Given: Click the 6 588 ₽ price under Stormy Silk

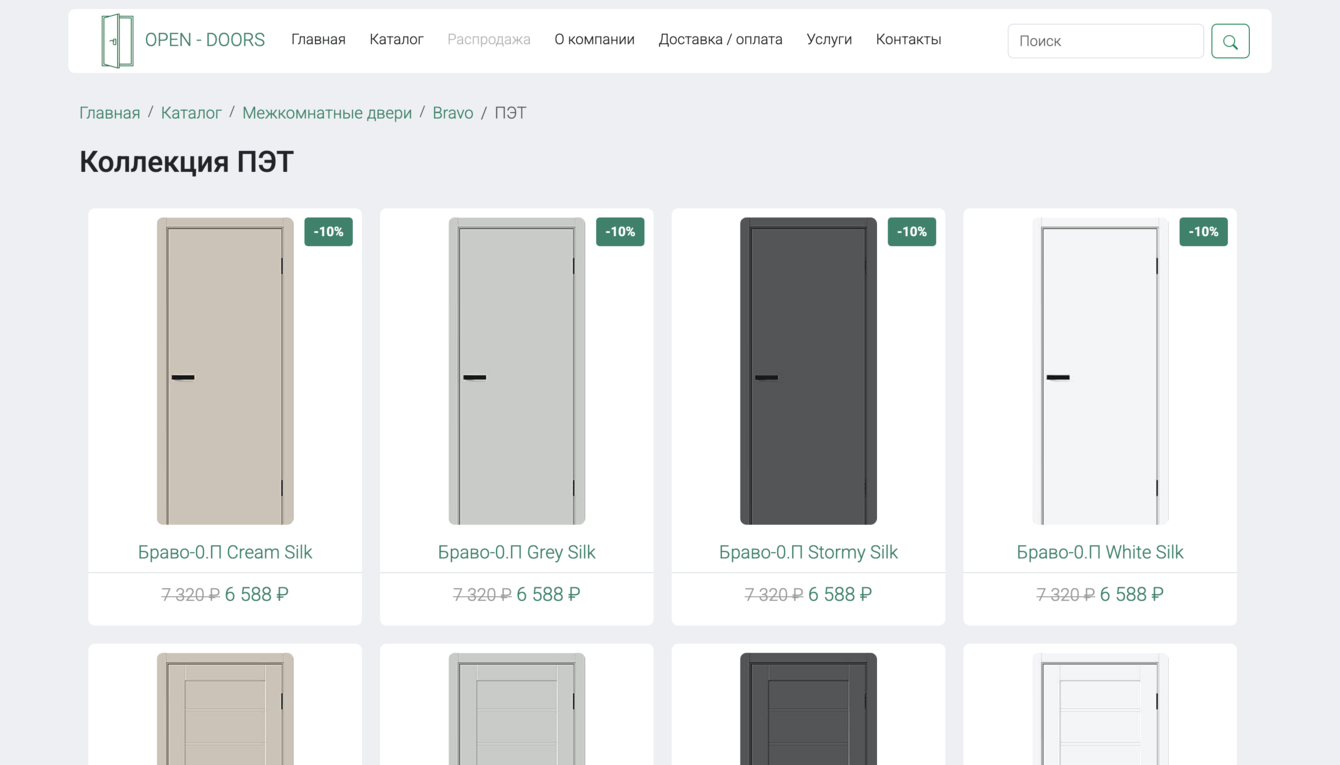Looking at the screenshot, I should (840, 595).
